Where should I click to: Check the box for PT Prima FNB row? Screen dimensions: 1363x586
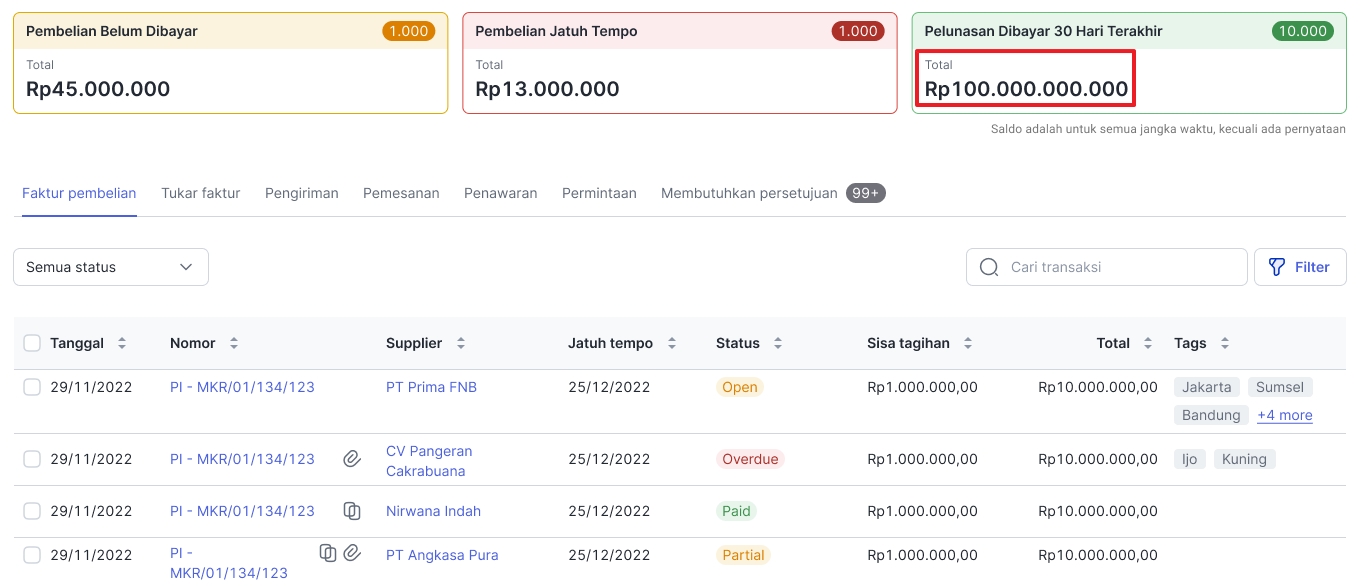point(32,387)
